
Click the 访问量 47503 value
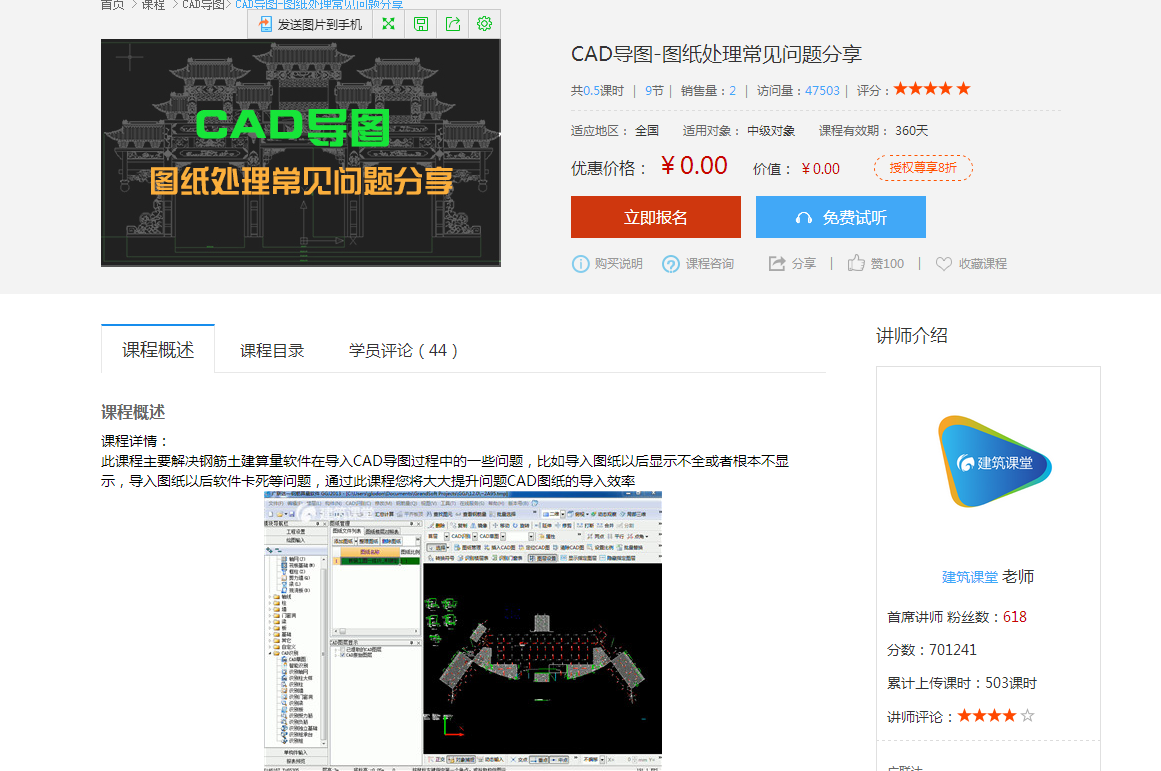[822, 90]
